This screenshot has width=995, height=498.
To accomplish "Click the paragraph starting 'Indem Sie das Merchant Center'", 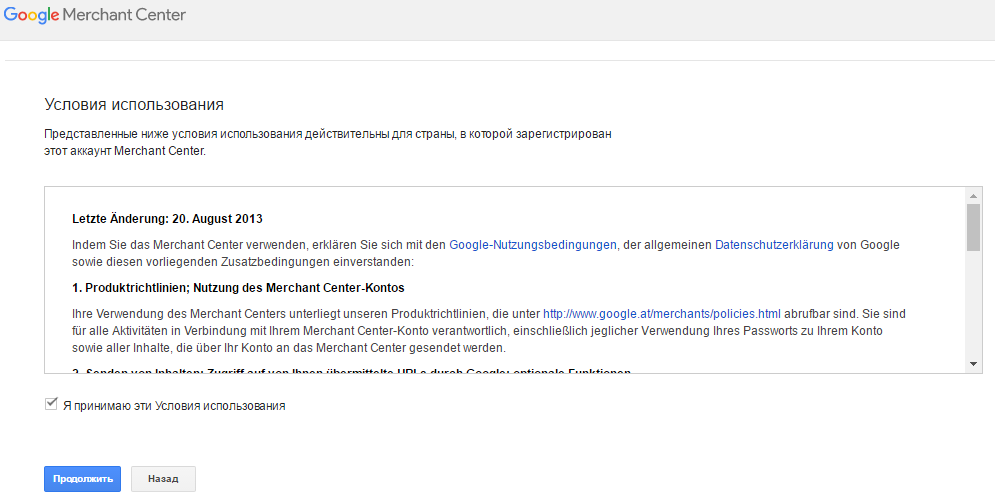I will [x=486, y=253].
